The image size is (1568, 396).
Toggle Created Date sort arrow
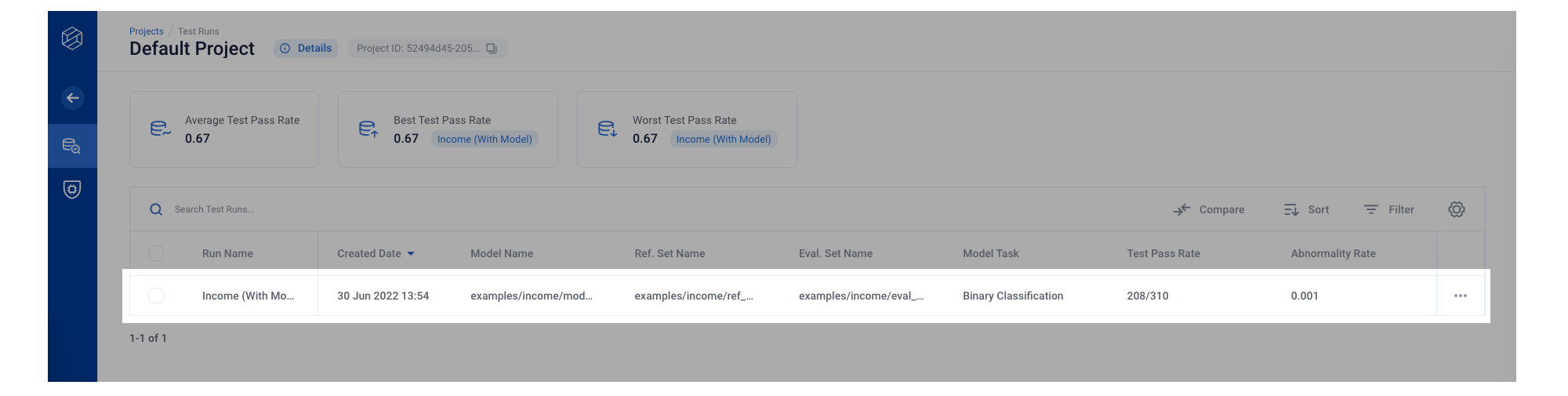point(411,254)
